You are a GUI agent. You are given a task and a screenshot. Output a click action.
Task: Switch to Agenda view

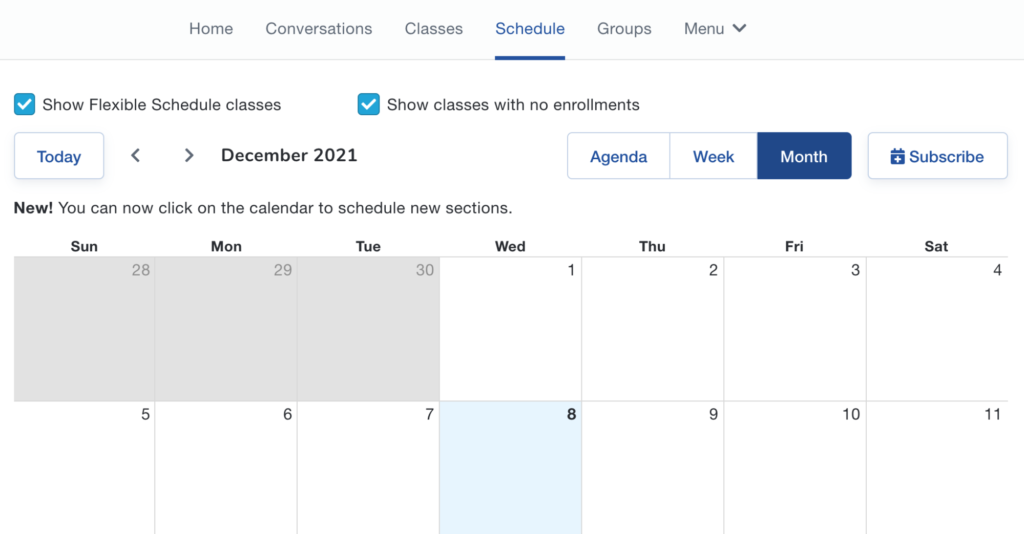pyautogui.click(x=618, y=156)
